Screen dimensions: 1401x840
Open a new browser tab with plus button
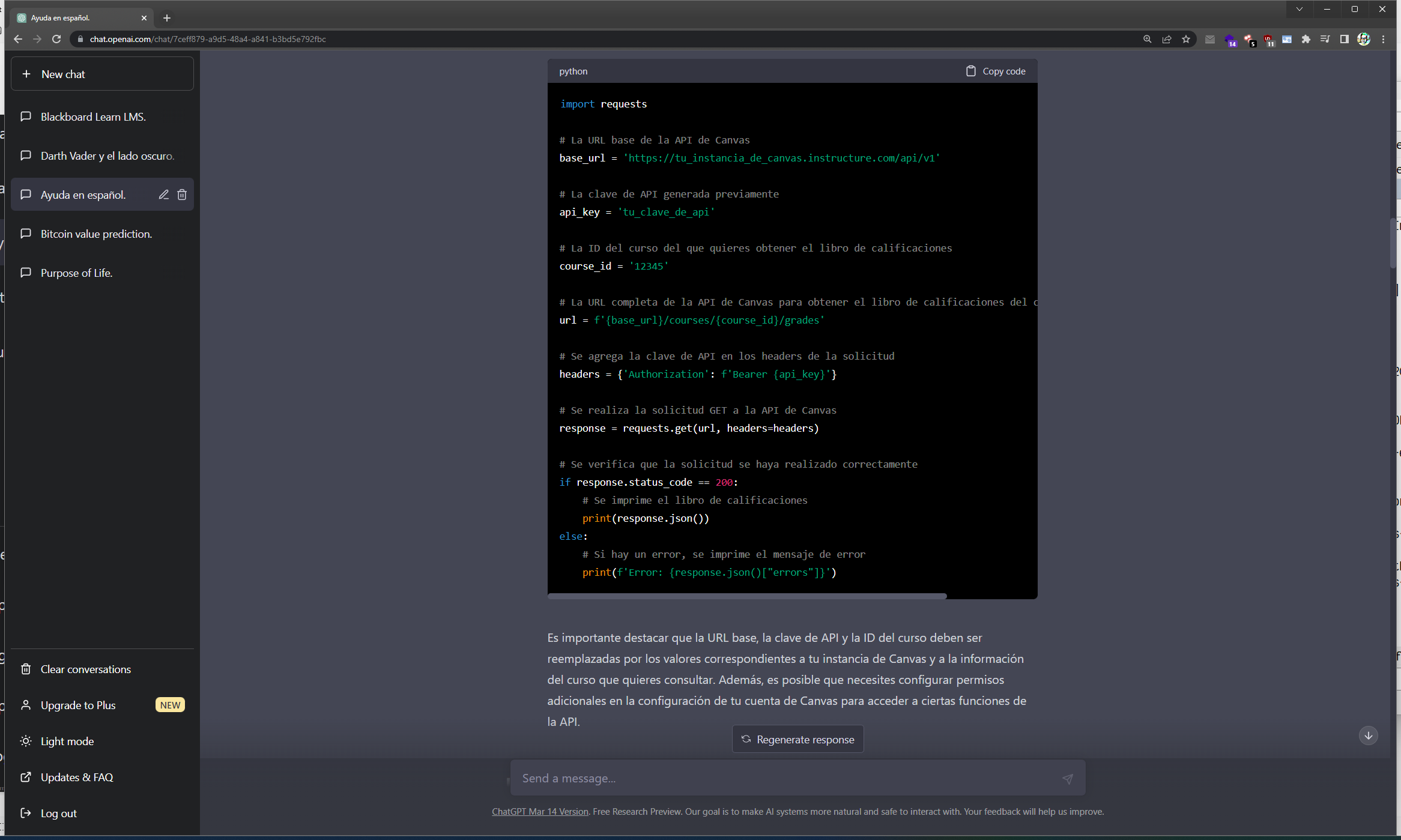(x=167, y=18)
